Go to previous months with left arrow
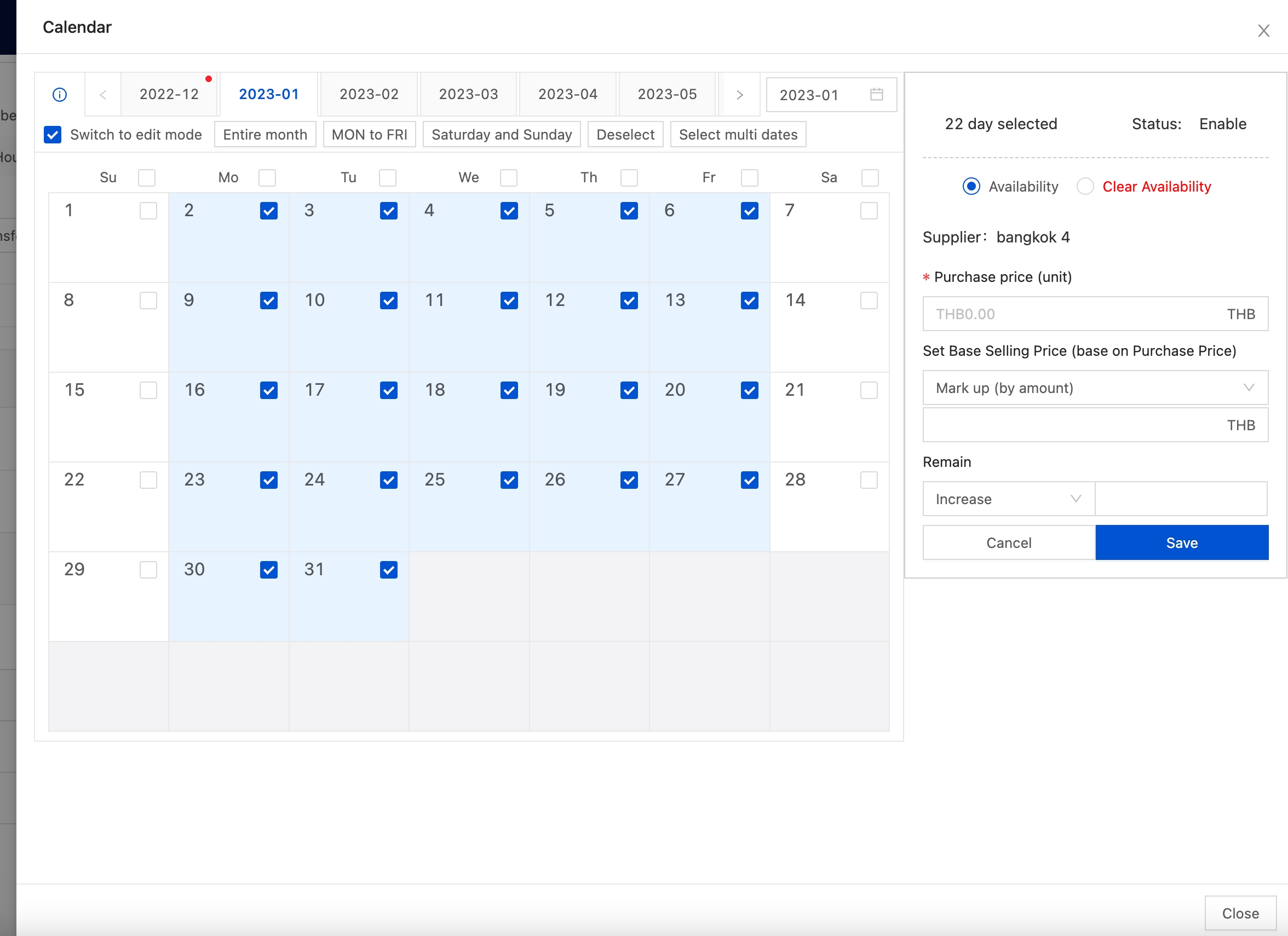Viewport: 1288px width, 936px height. coord(103,95)
